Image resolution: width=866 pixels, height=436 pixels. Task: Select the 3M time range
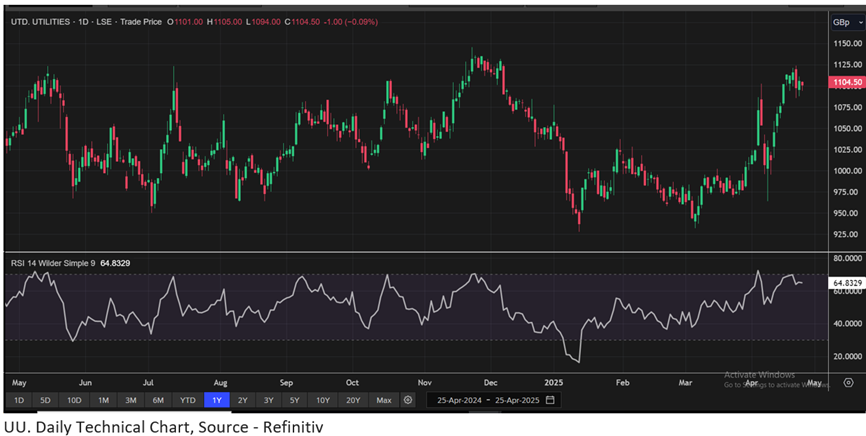coord(131,400)
